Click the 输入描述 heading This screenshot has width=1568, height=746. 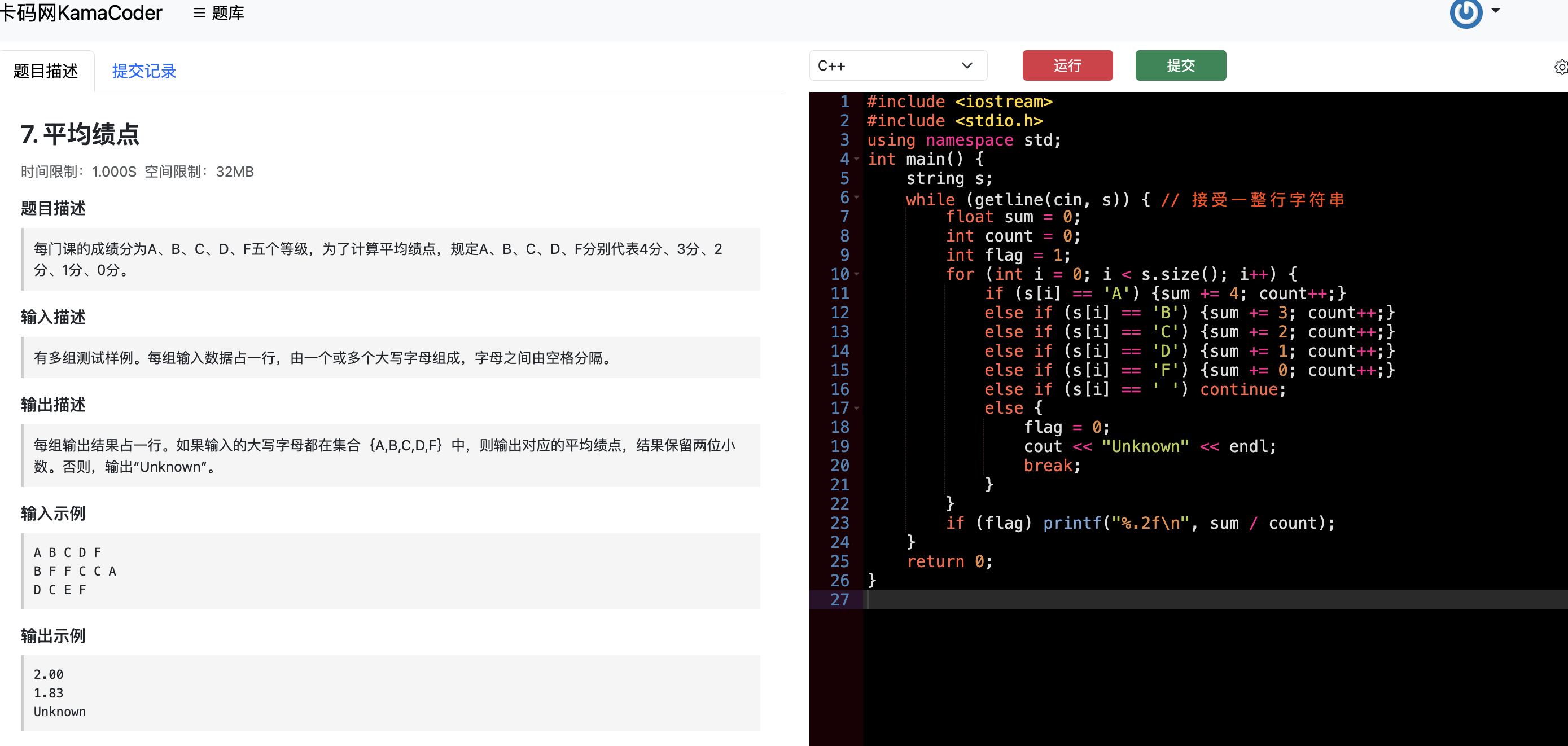pos(53,317)
